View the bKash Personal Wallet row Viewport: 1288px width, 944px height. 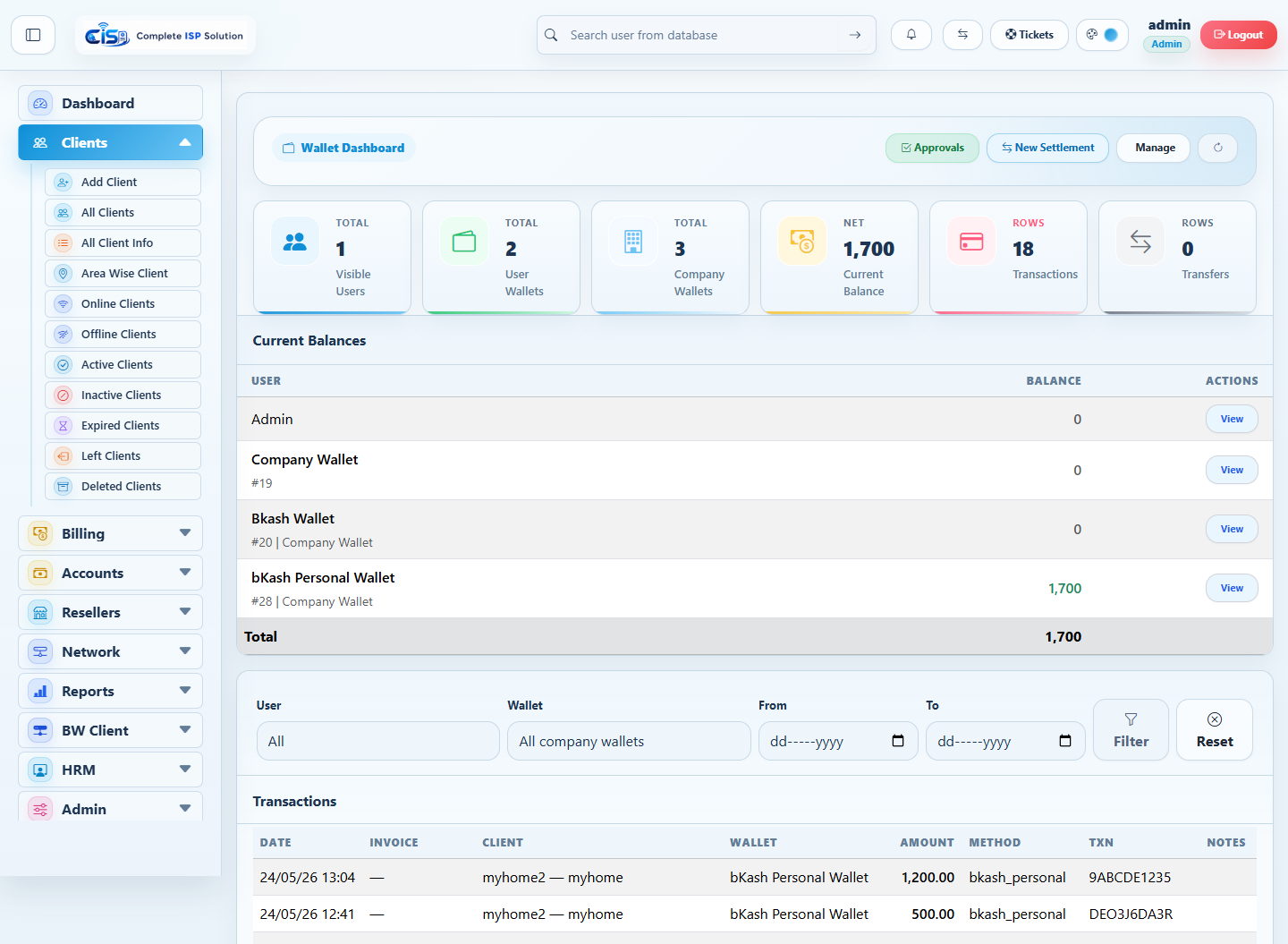1232,588
